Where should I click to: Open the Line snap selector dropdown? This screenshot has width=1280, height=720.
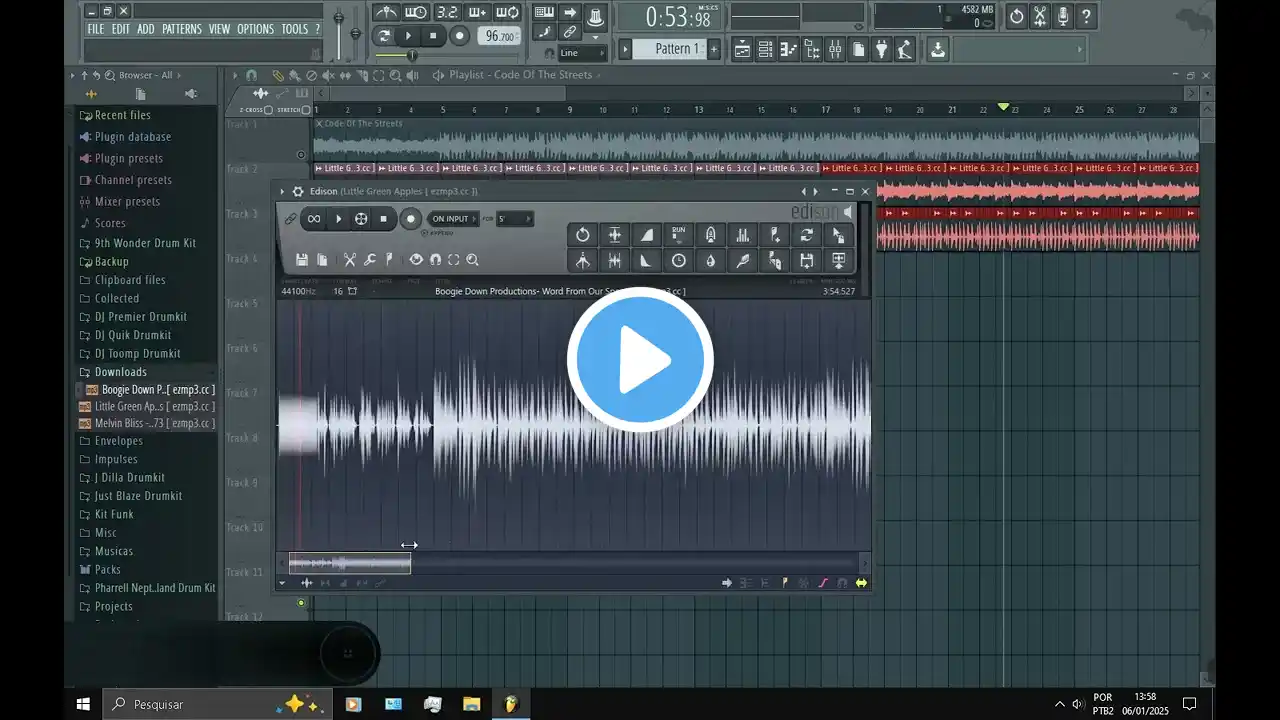point(582,53)
